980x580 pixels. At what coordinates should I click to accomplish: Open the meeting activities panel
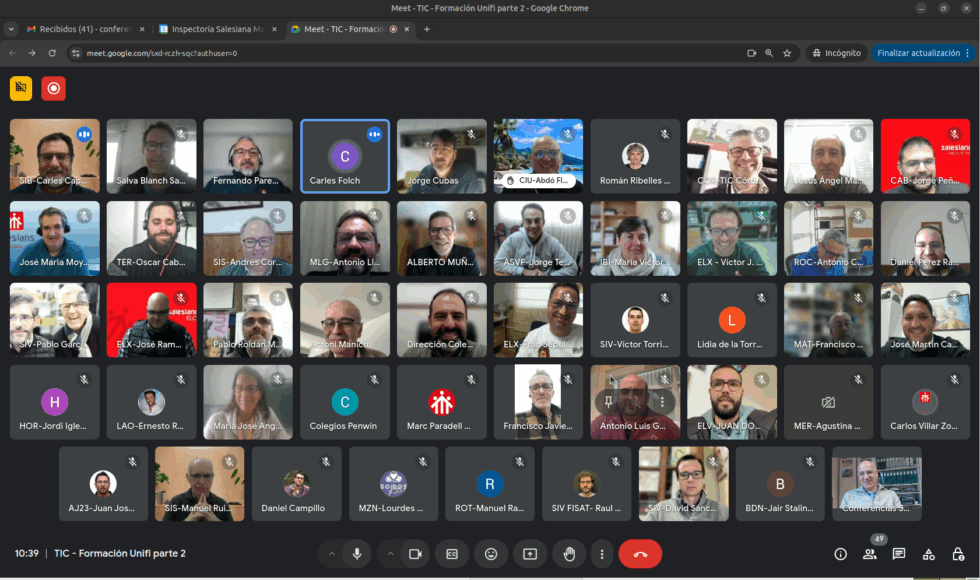pyautogui.click(x=928, y=554)
